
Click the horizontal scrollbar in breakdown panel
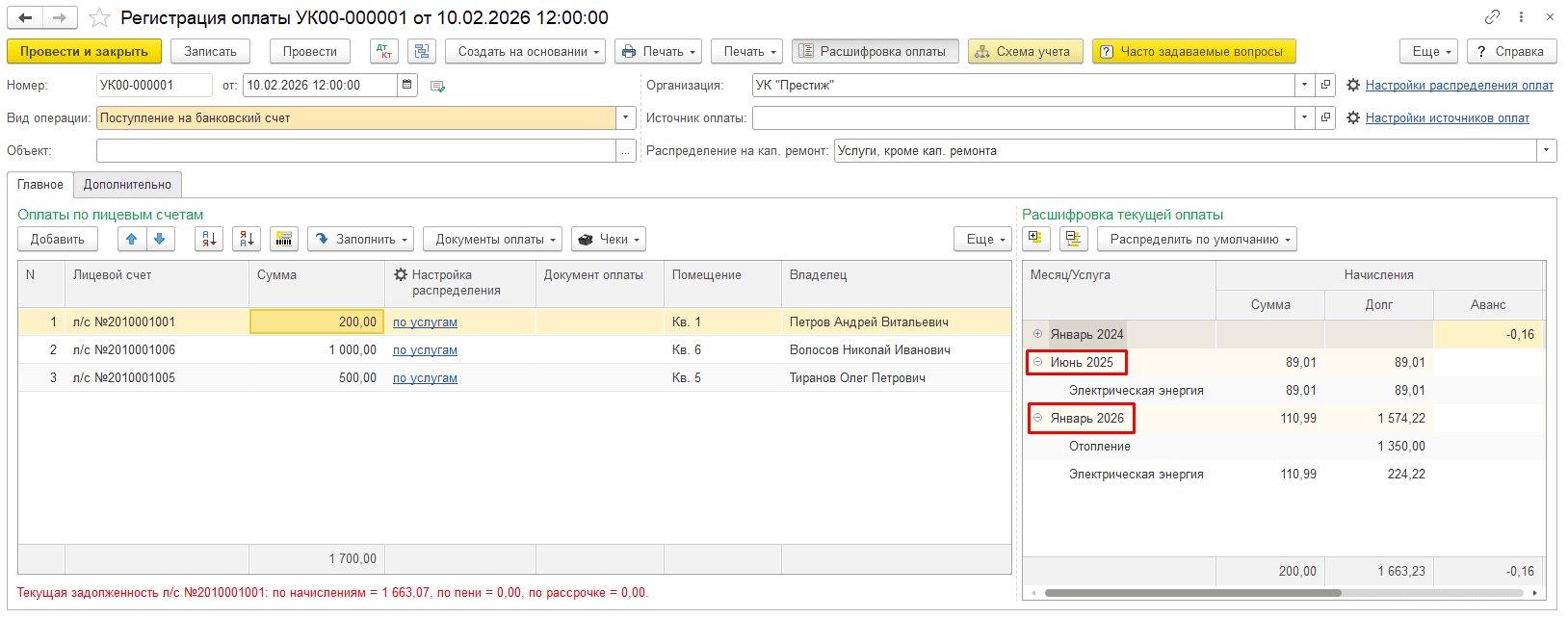(1192, 593)
